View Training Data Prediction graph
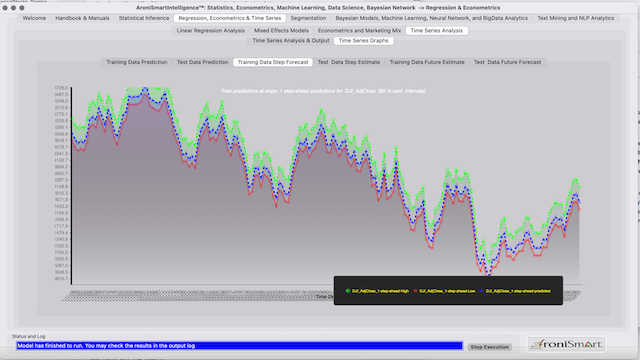Image resolution: width=640 pixels, height=360 pixels. 137,62
